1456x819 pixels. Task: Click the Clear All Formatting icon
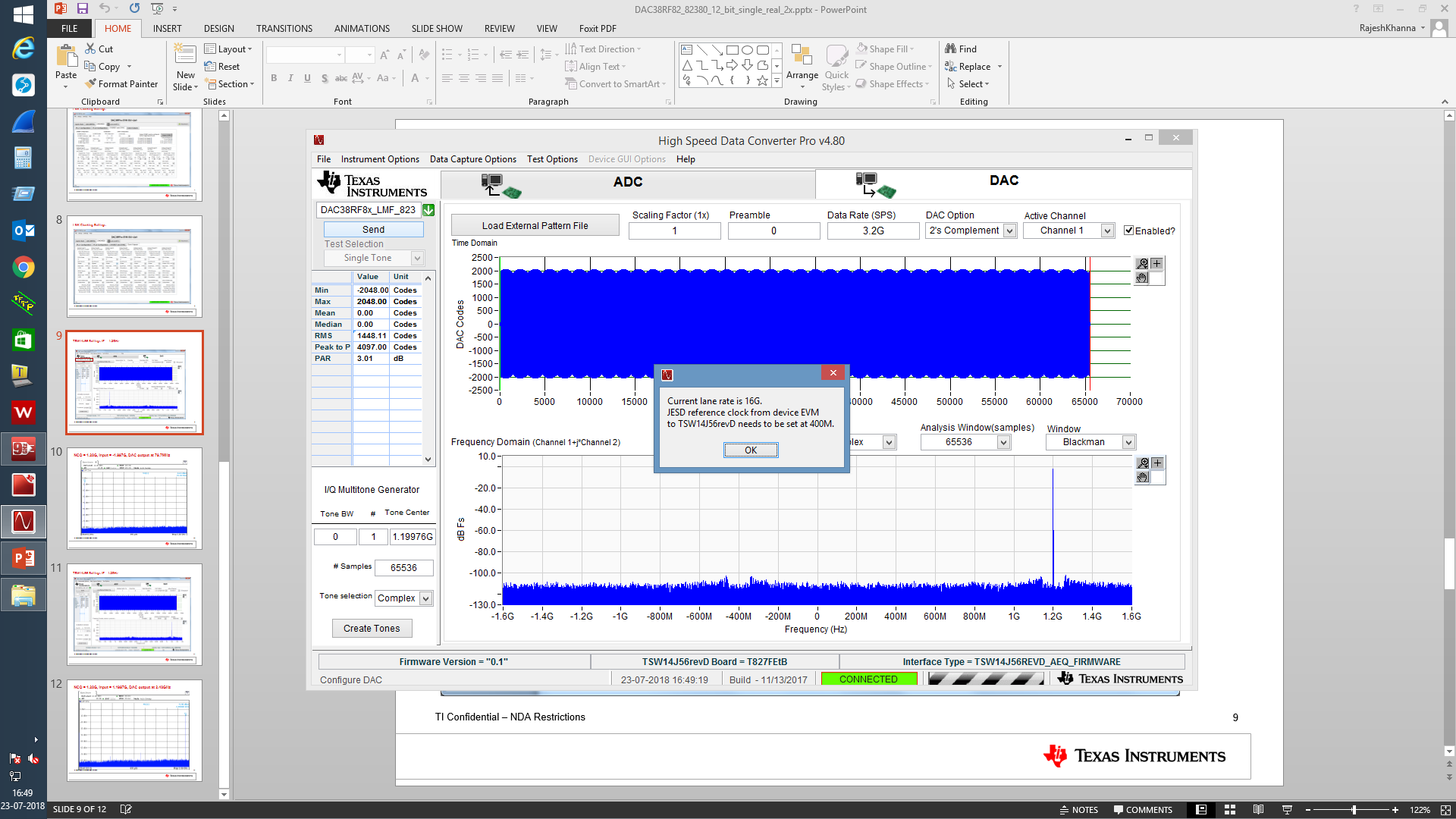[x=424, y=55]
